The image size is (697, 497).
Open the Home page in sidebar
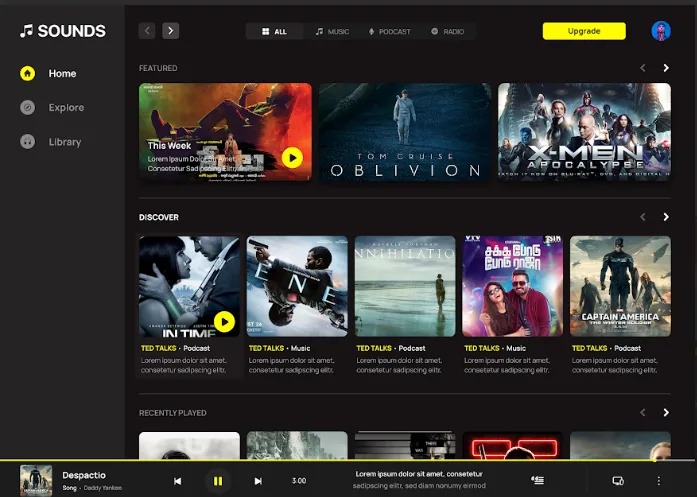[48, 73]
